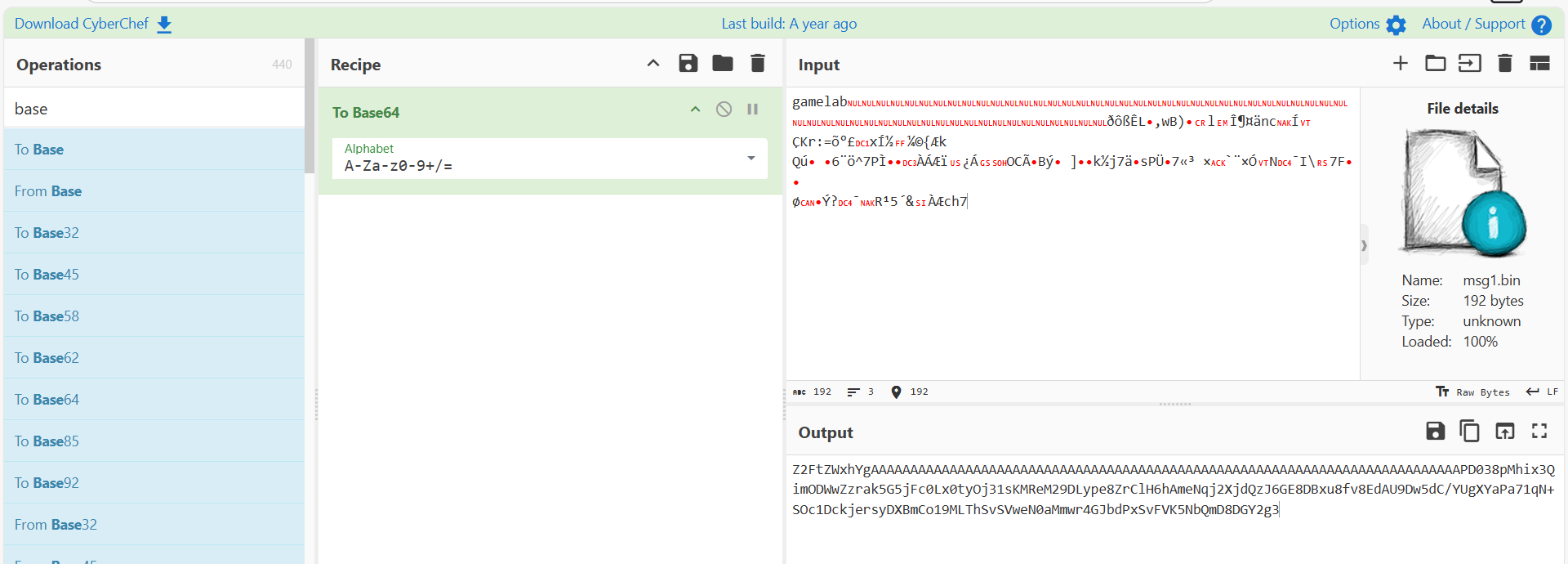This screenshot has height=564, width=1568.
Task: Copy output to clipboard
Action: (x=1469, y=431)
